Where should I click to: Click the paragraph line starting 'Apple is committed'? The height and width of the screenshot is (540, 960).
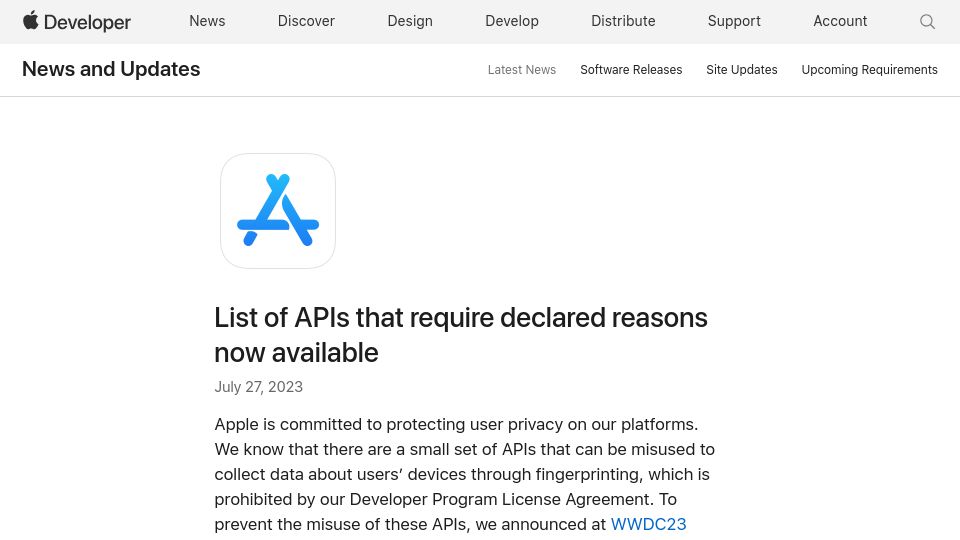[456, 424]
